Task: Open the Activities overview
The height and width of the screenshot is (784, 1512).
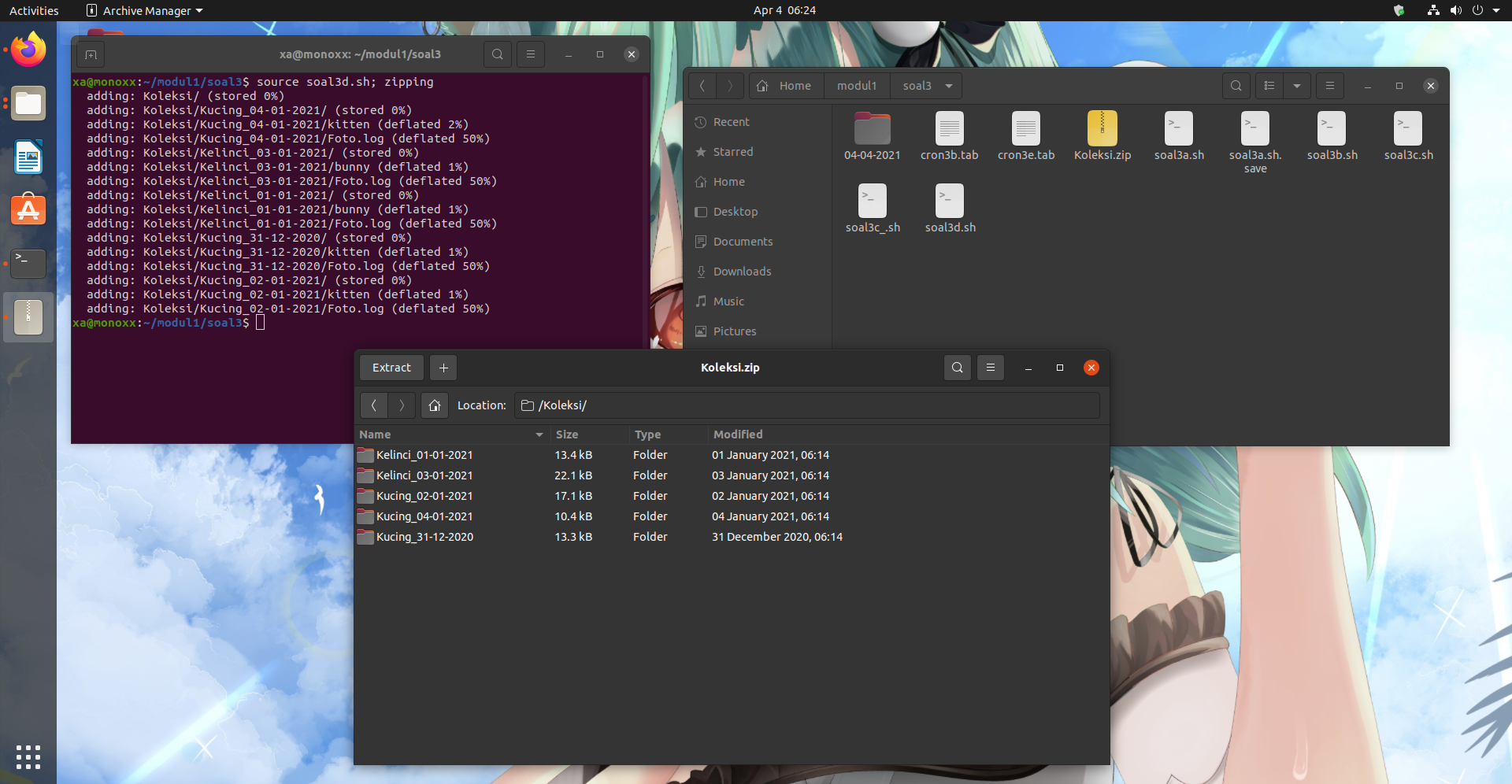Action: click(34, 10)
